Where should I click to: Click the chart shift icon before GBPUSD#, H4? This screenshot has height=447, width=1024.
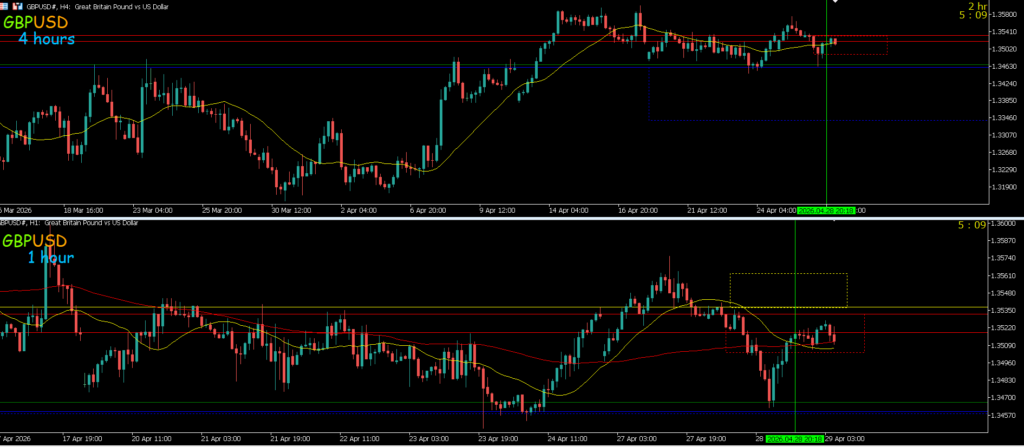click(5, 5)
